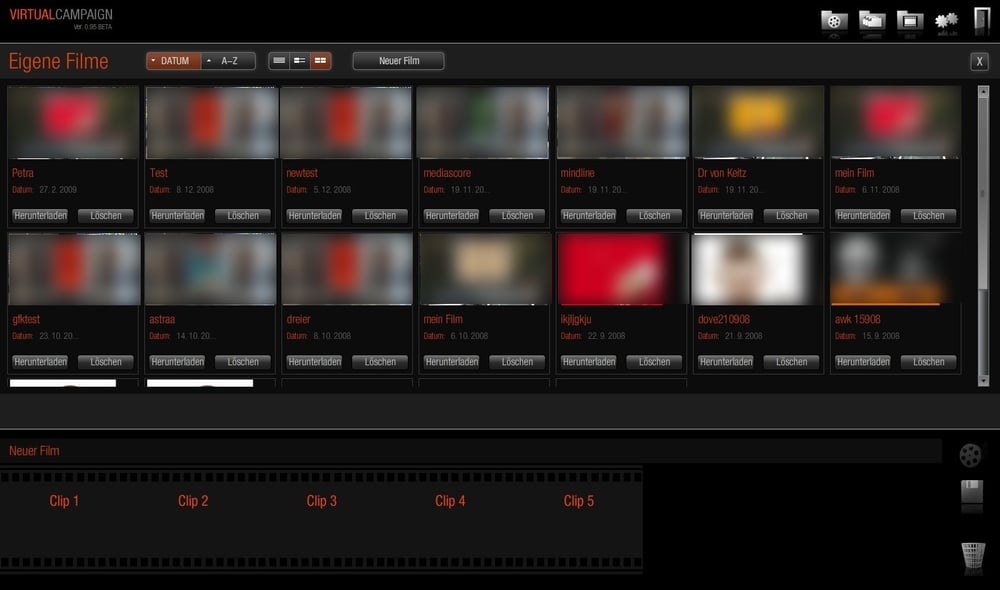Download the Petra film
The image size is (1000, 590).
point(40,216)
